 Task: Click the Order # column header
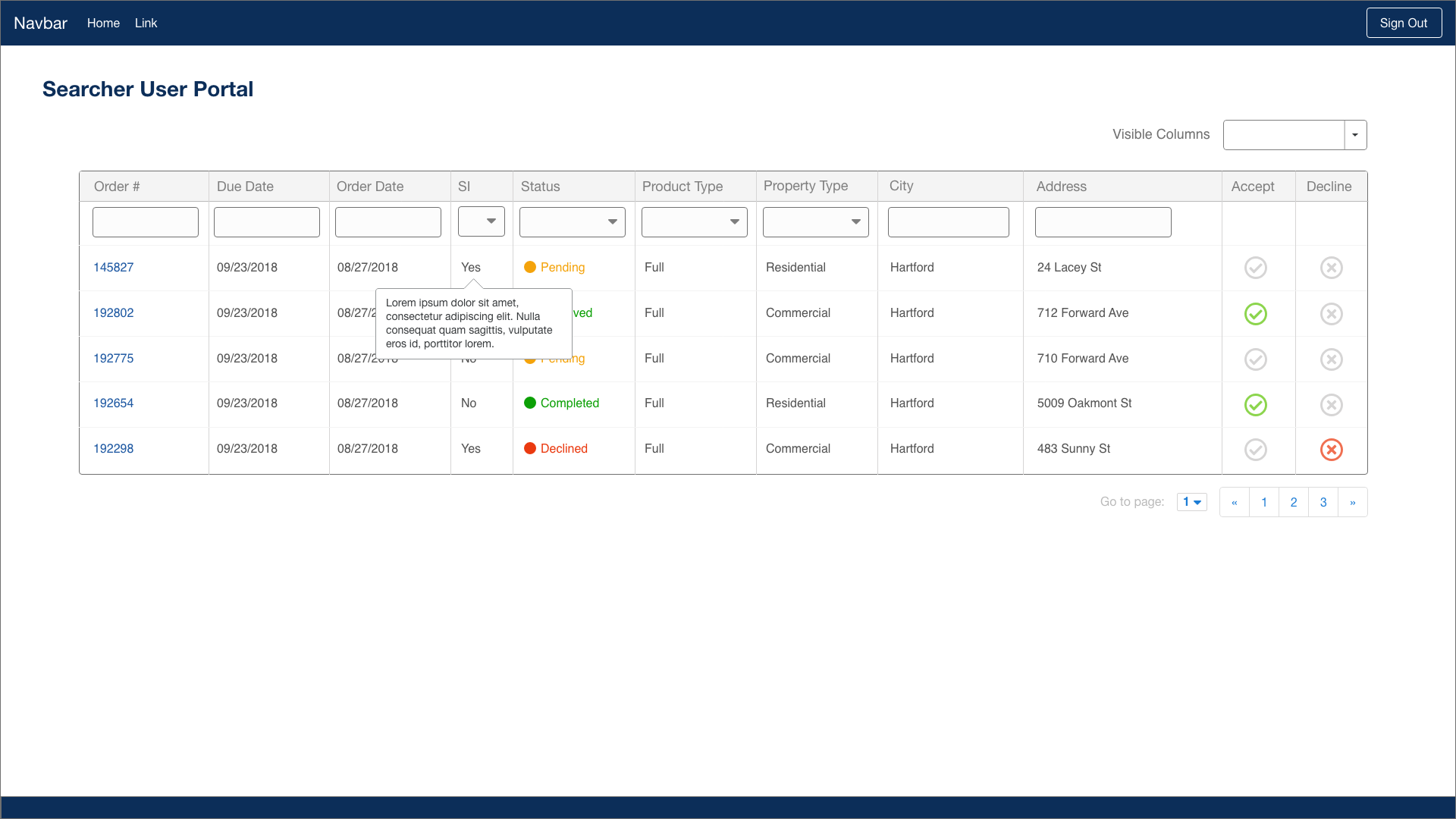(x=117, y=187)
